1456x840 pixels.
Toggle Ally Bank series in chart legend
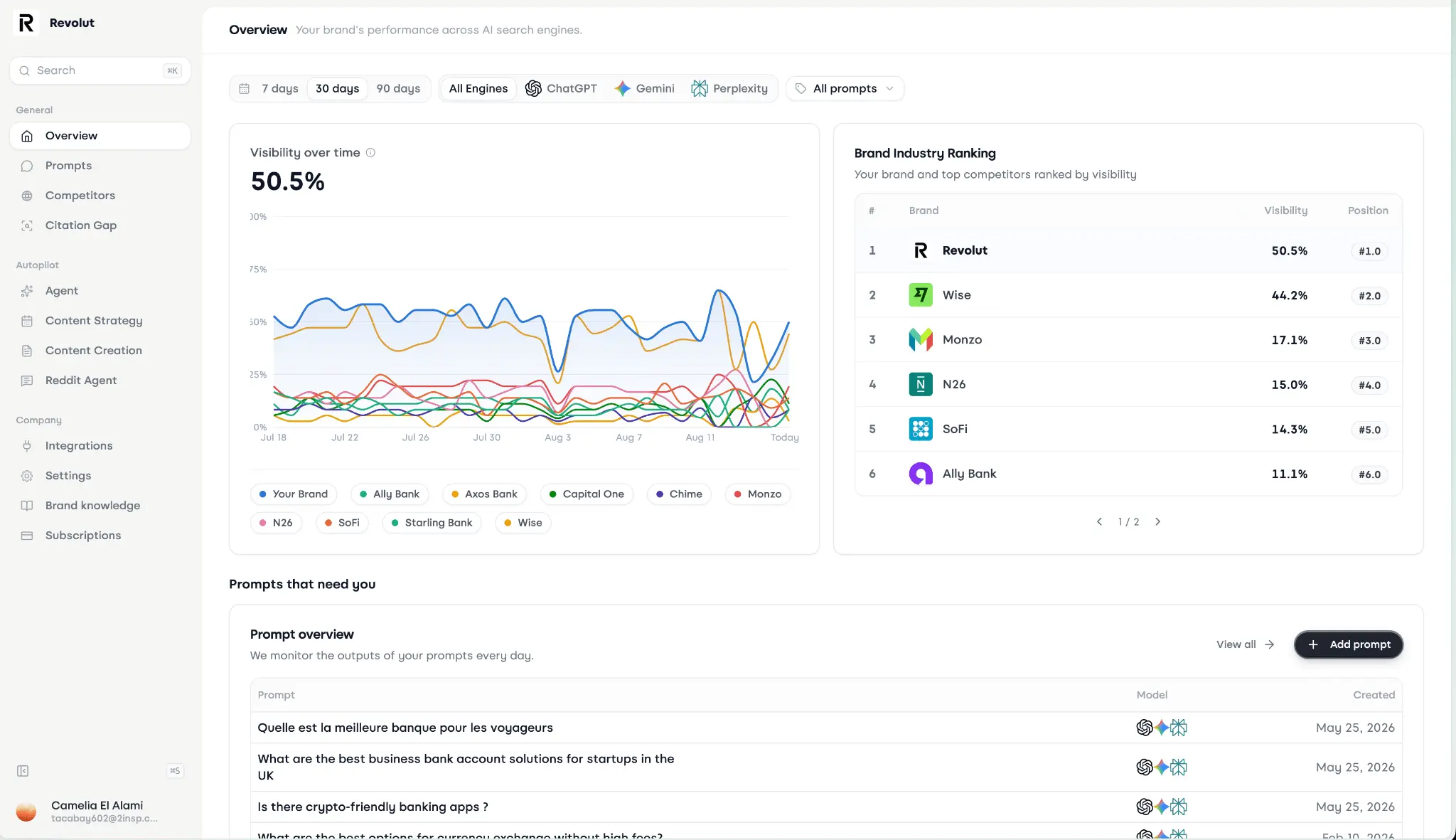(x=390, y=494)
